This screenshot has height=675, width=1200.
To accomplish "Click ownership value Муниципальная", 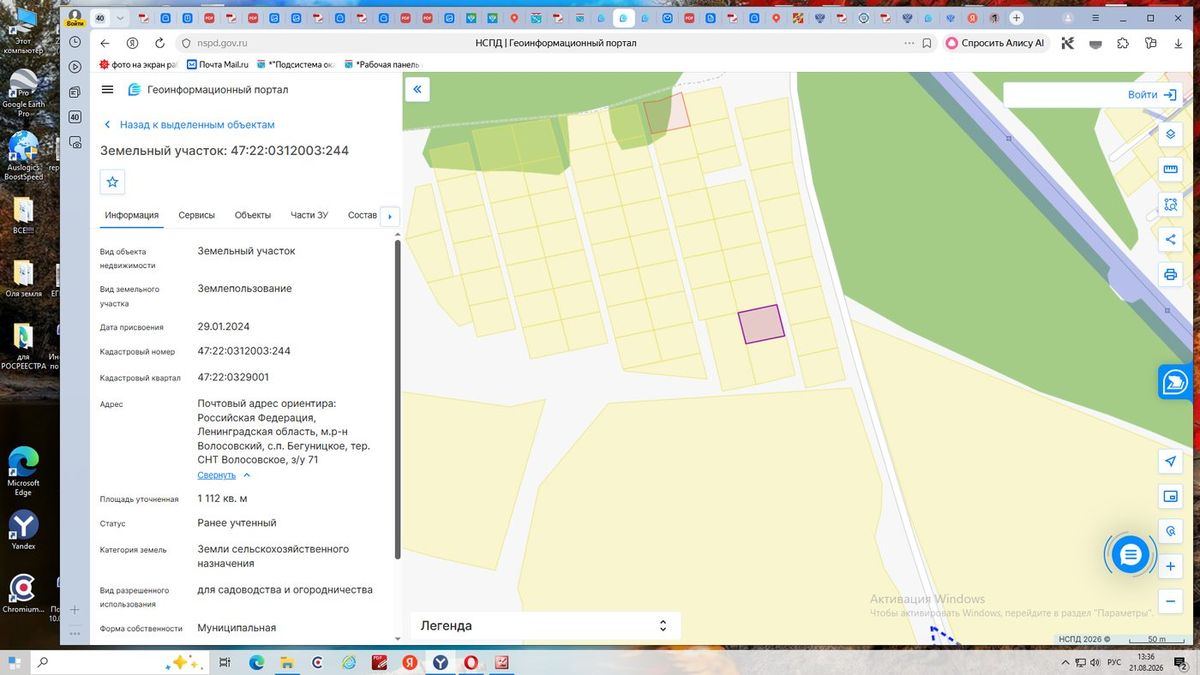I will pos(236,628).
